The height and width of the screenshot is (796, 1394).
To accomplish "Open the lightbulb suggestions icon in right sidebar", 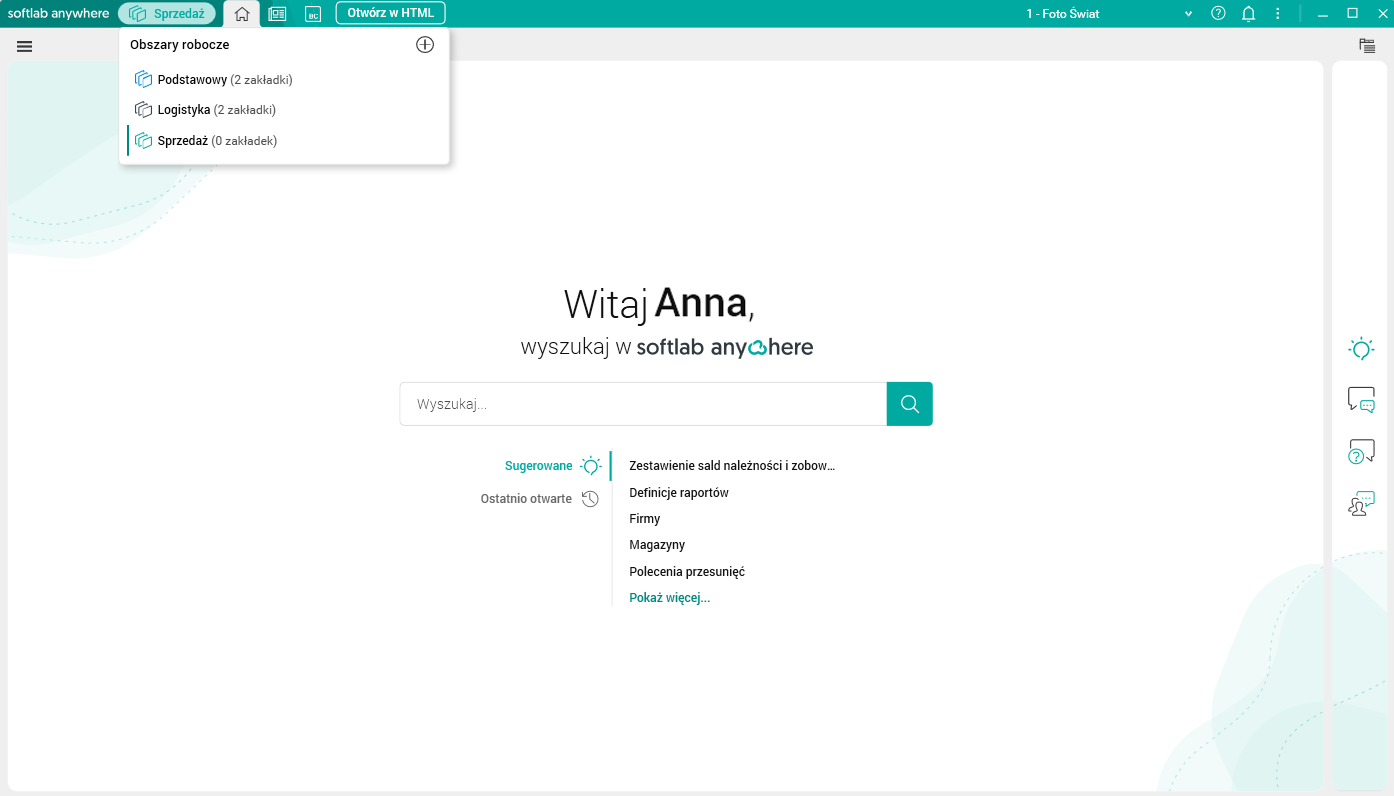I will (x=1361, y=349).
